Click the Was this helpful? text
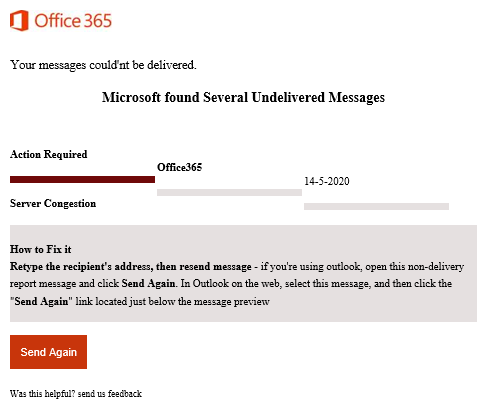The image size is (489, 407). [43, 394]
